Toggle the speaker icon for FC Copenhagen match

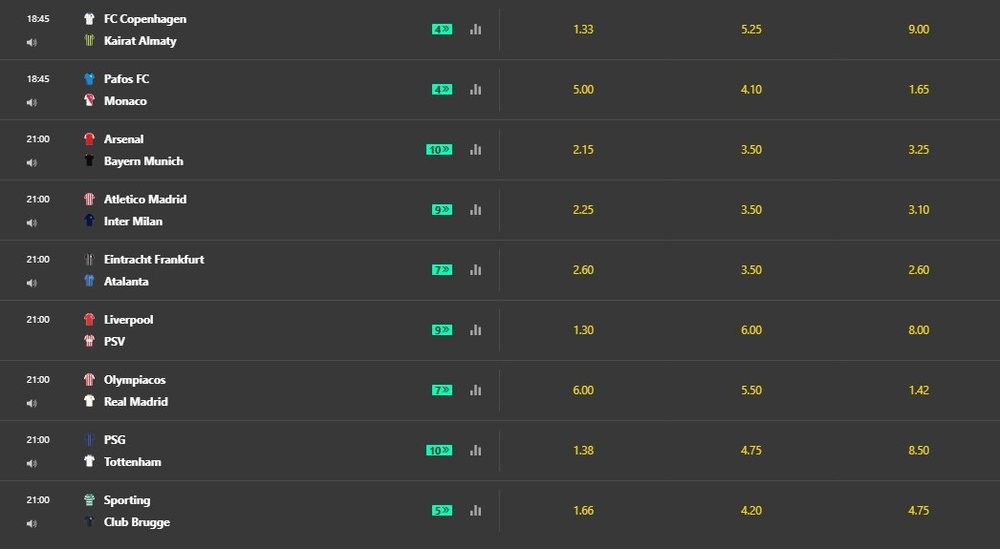point(32,42)
